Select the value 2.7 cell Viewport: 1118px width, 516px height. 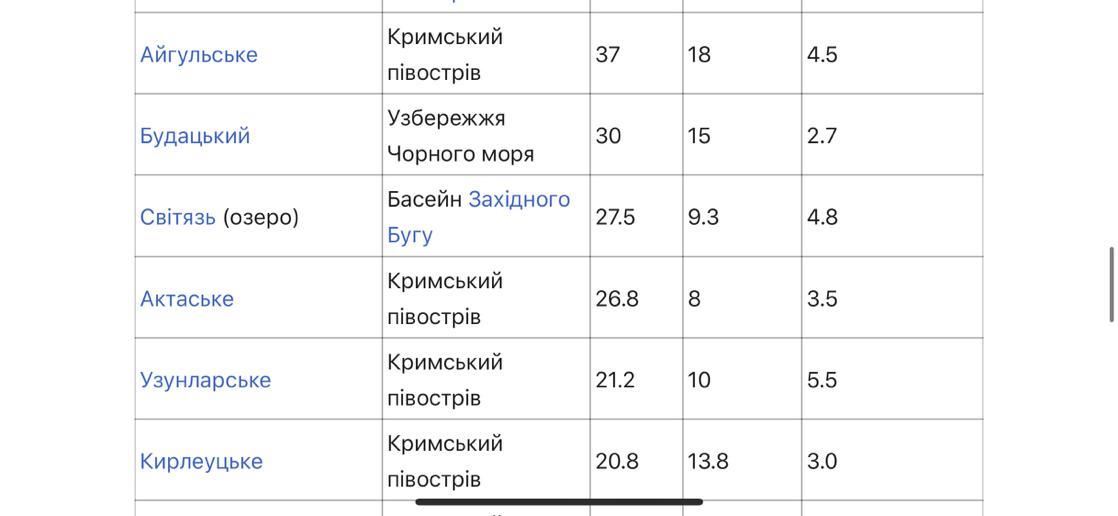tap(892, 135)
